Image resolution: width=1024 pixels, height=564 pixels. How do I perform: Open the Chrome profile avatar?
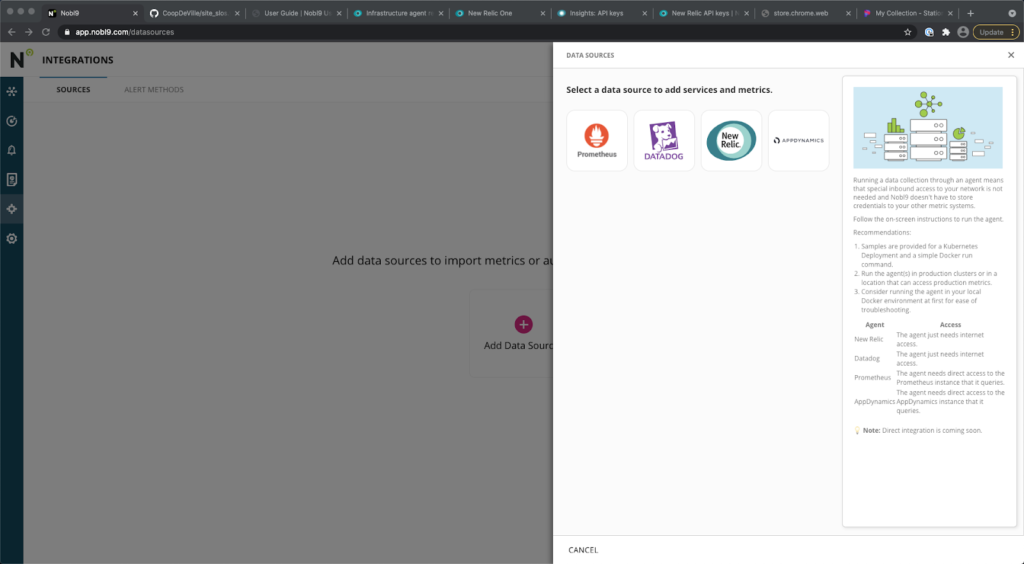963,32
